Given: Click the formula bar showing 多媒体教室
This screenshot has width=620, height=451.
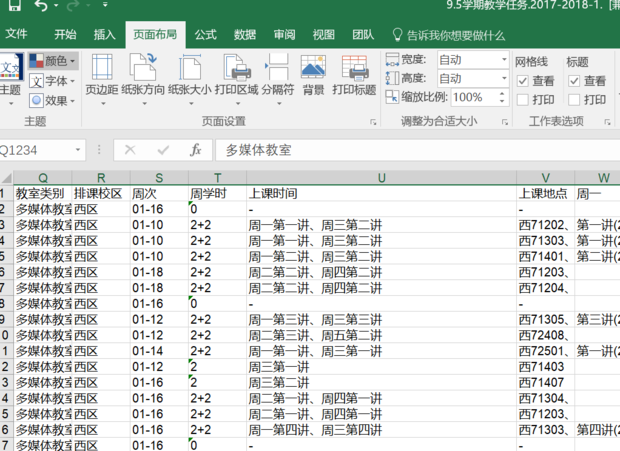Looking at the screenshot, I should click(418, 150).
